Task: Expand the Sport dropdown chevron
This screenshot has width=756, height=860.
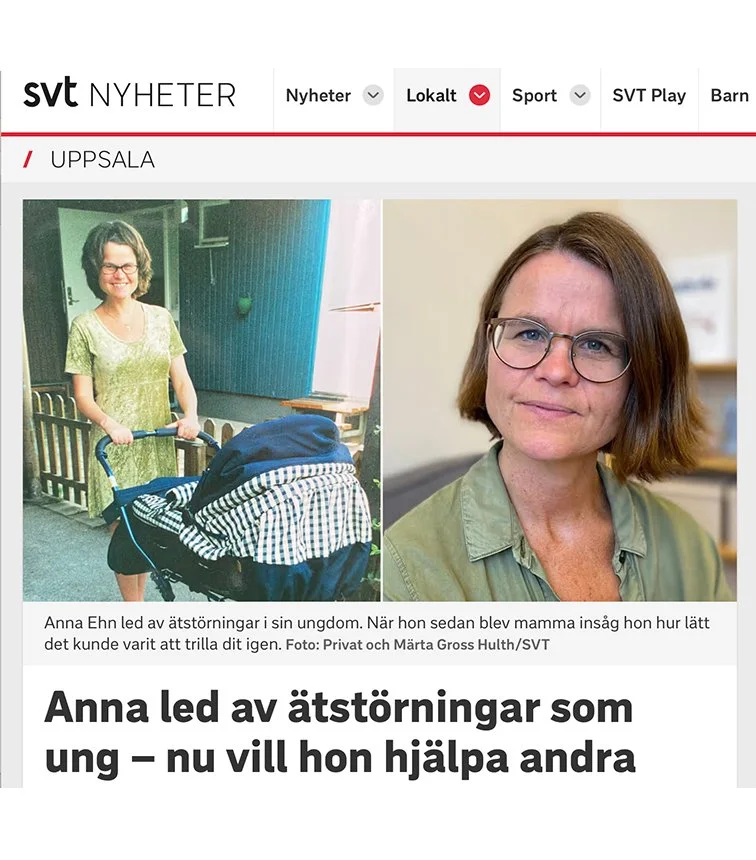Action: pyautogui.click(x=579, y=95)
